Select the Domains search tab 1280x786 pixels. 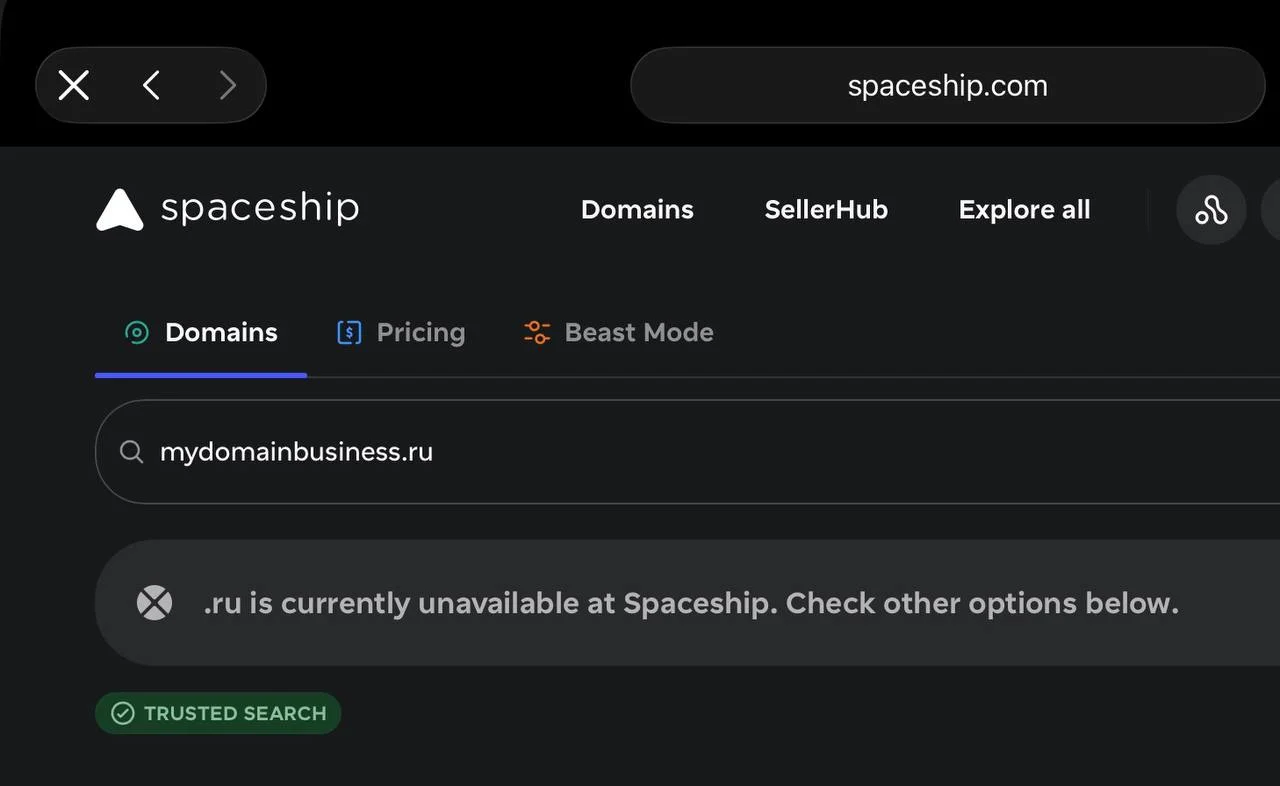(201, 333)
